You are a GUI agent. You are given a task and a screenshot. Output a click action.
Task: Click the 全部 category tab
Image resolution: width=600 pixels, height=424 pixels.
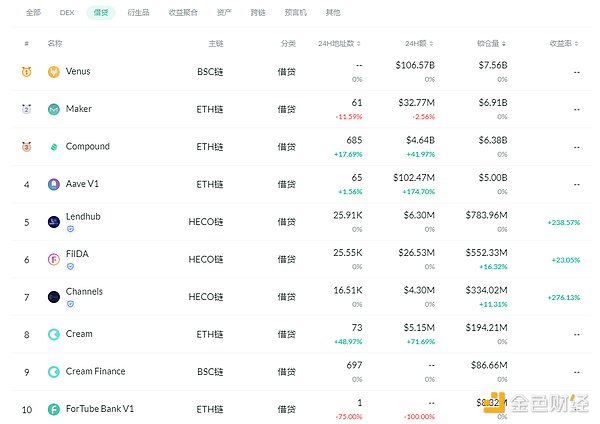tap(33, 12)
